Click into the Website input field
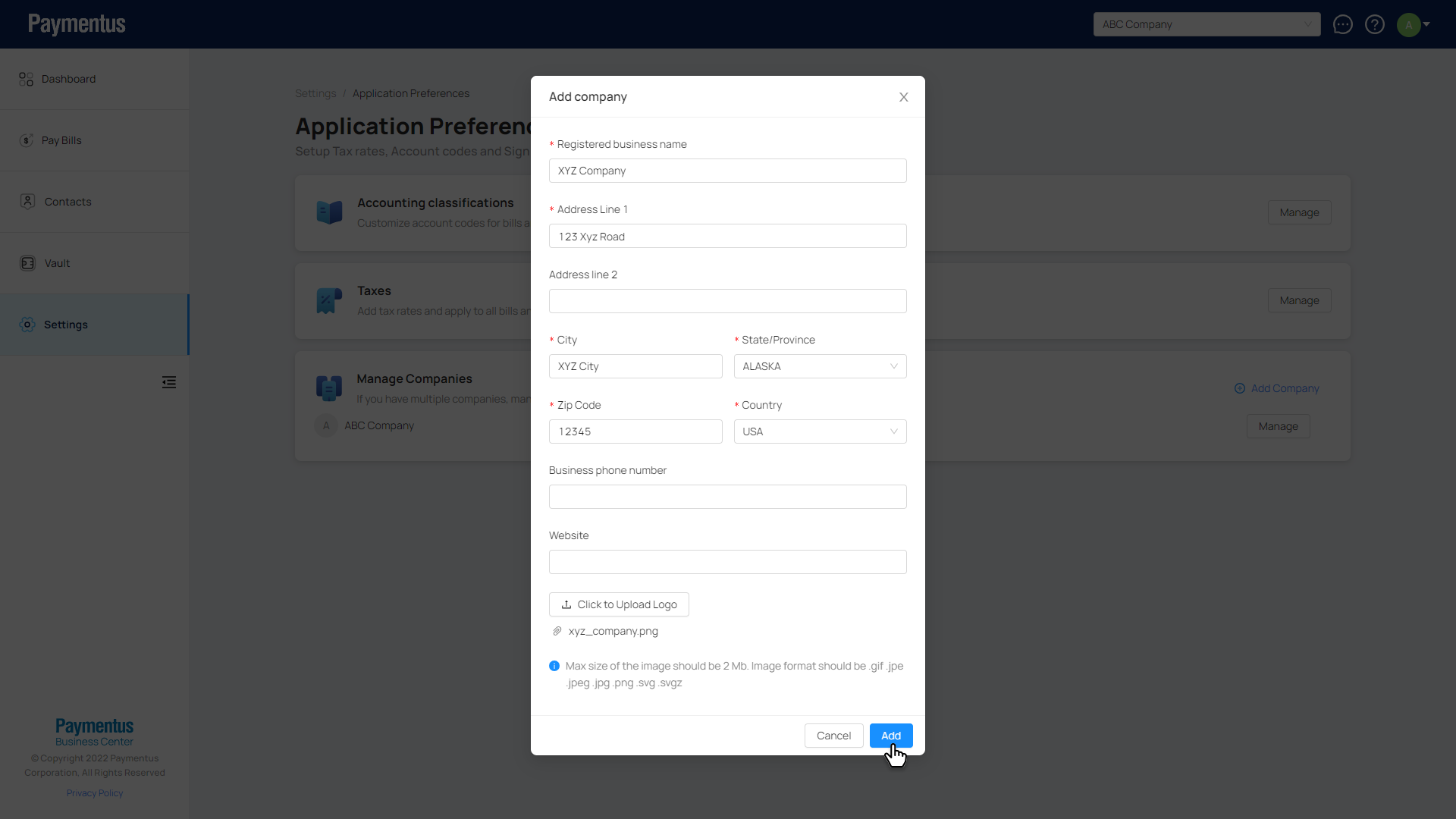 click(727, 562)
